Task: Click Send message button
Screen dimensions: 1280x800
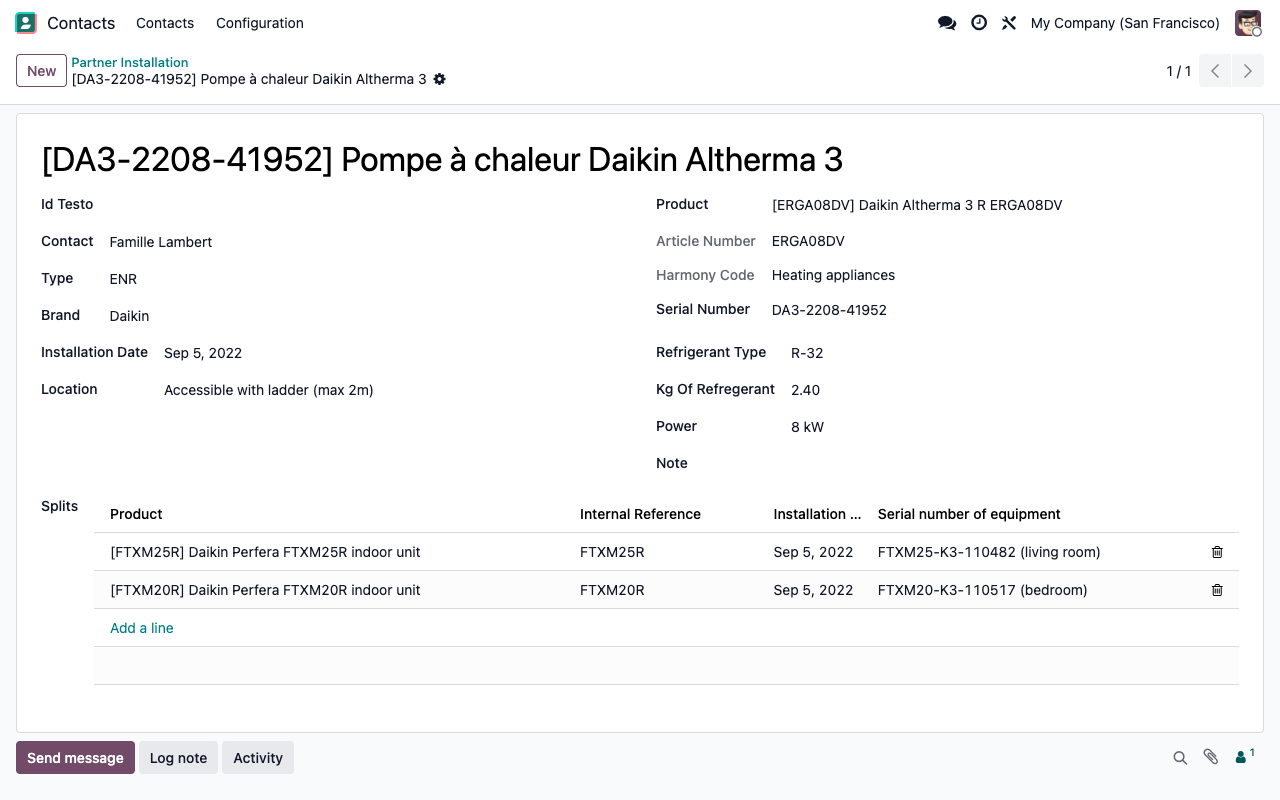Action: coord(75,758)
